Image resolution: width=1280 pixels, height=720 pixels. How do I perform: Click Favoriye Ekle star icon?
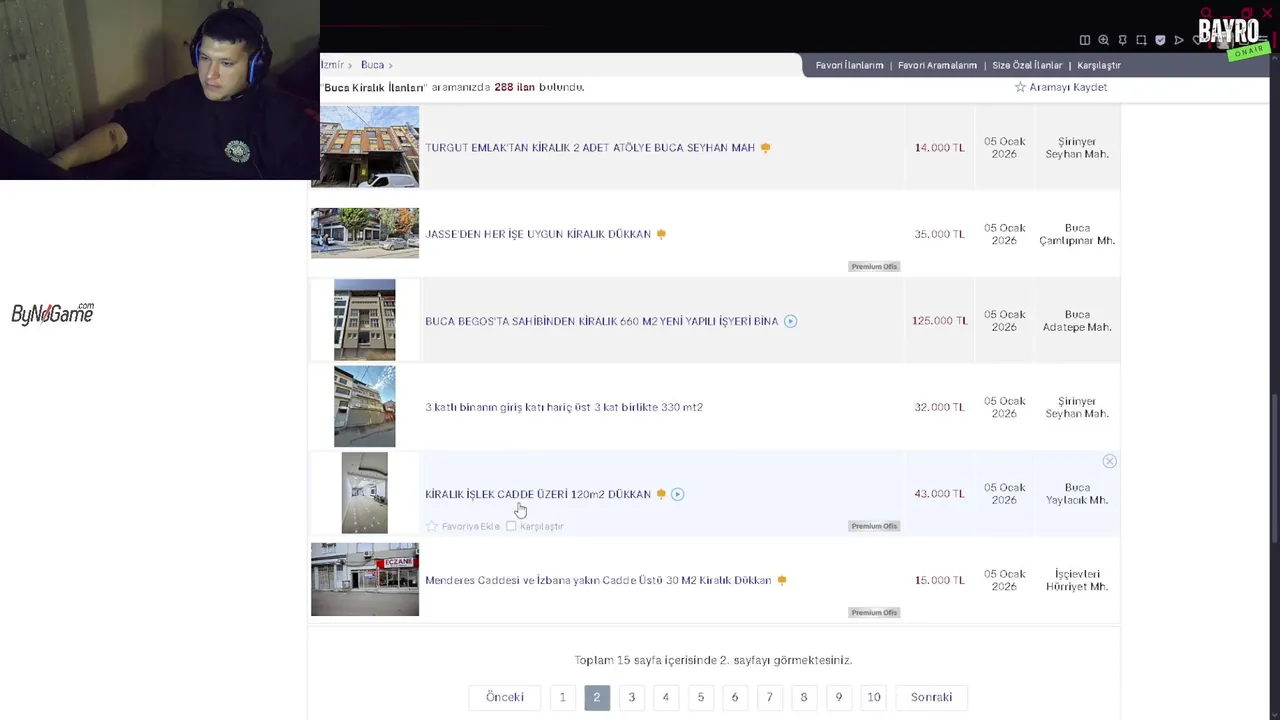432,526
